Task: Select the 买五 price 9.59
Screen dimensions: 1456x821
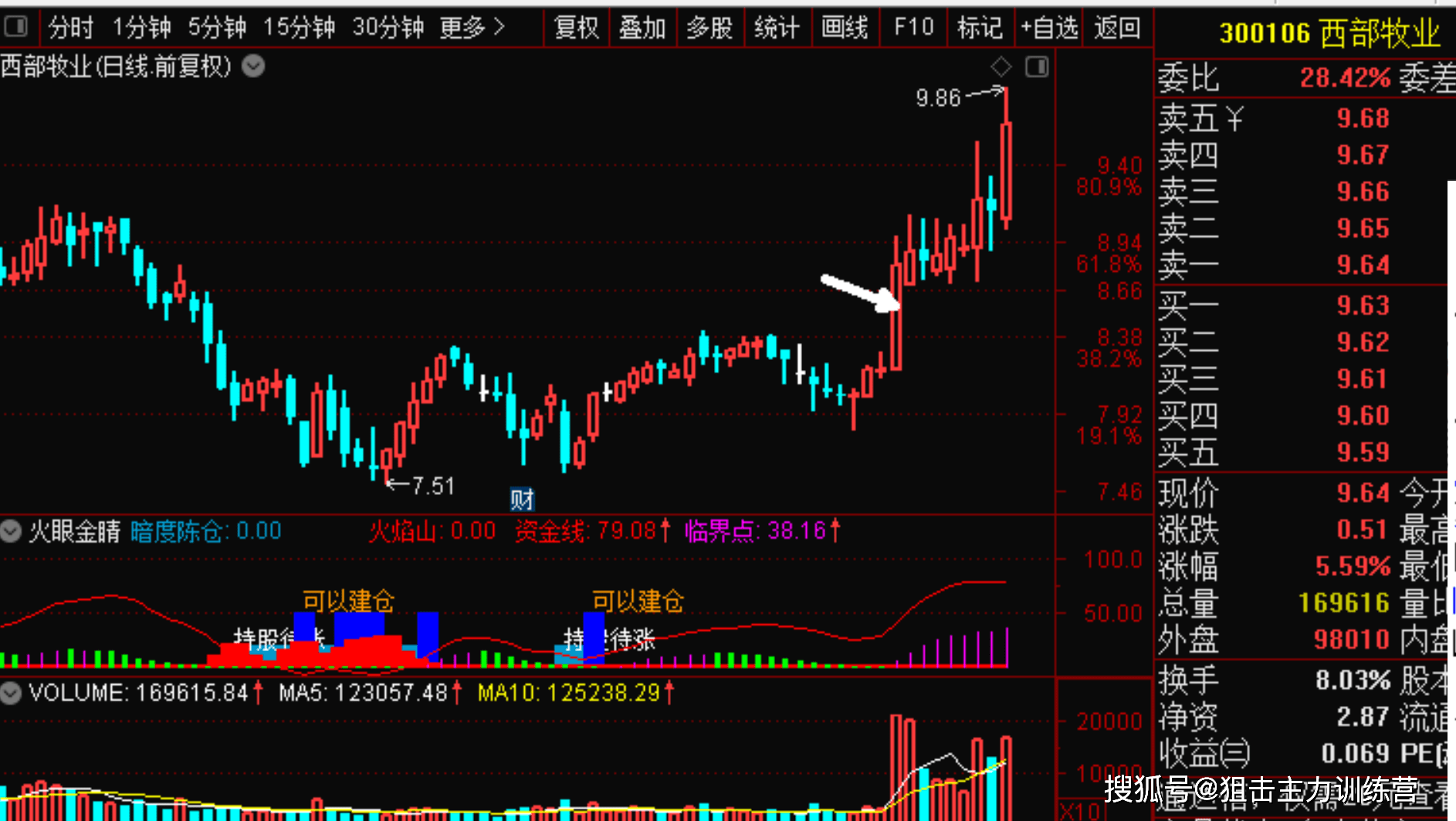Action: pos(1363,453)
